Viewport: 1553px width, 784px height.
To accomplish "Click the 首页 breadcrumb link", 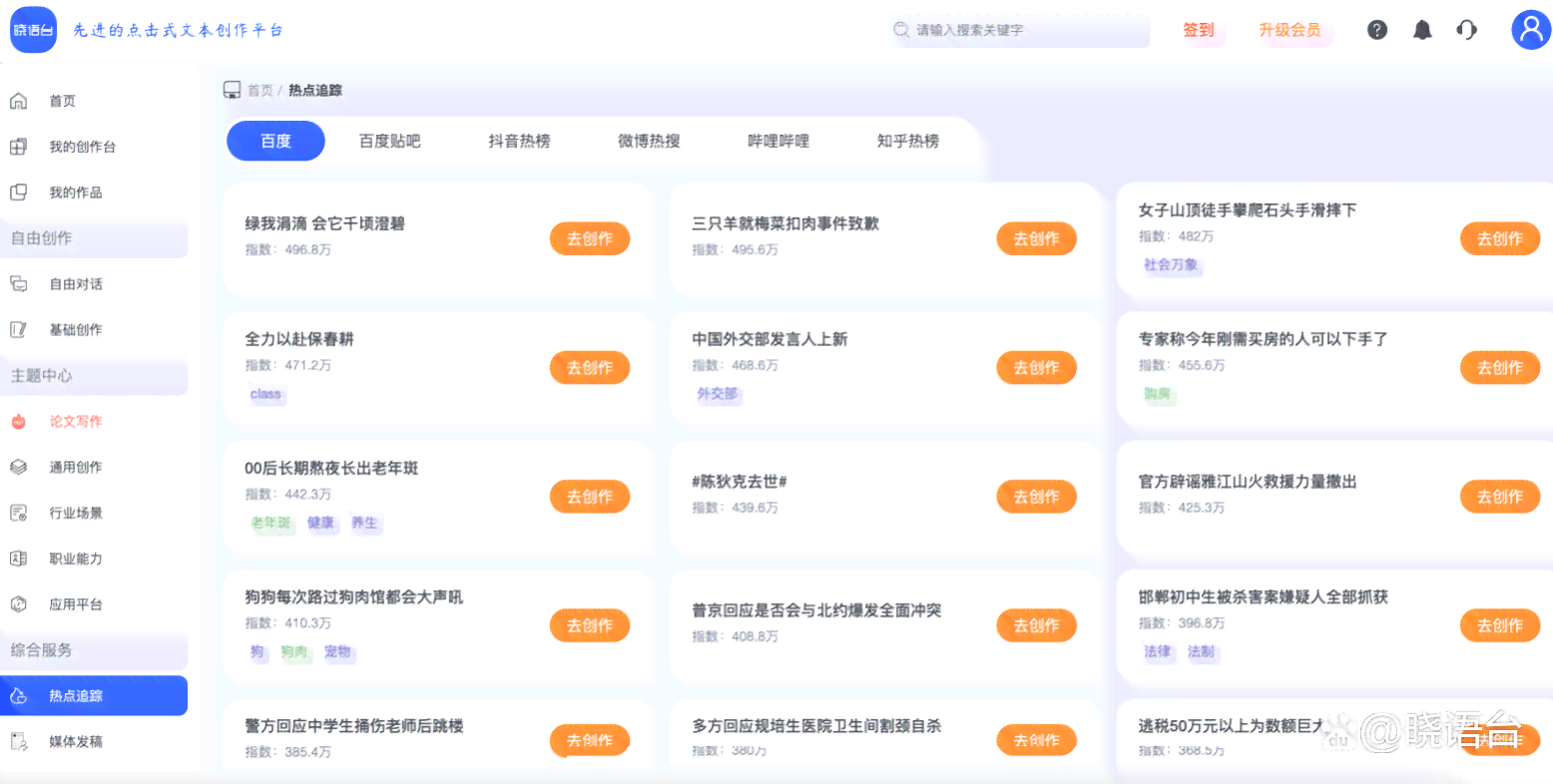I will click(259, 90).
